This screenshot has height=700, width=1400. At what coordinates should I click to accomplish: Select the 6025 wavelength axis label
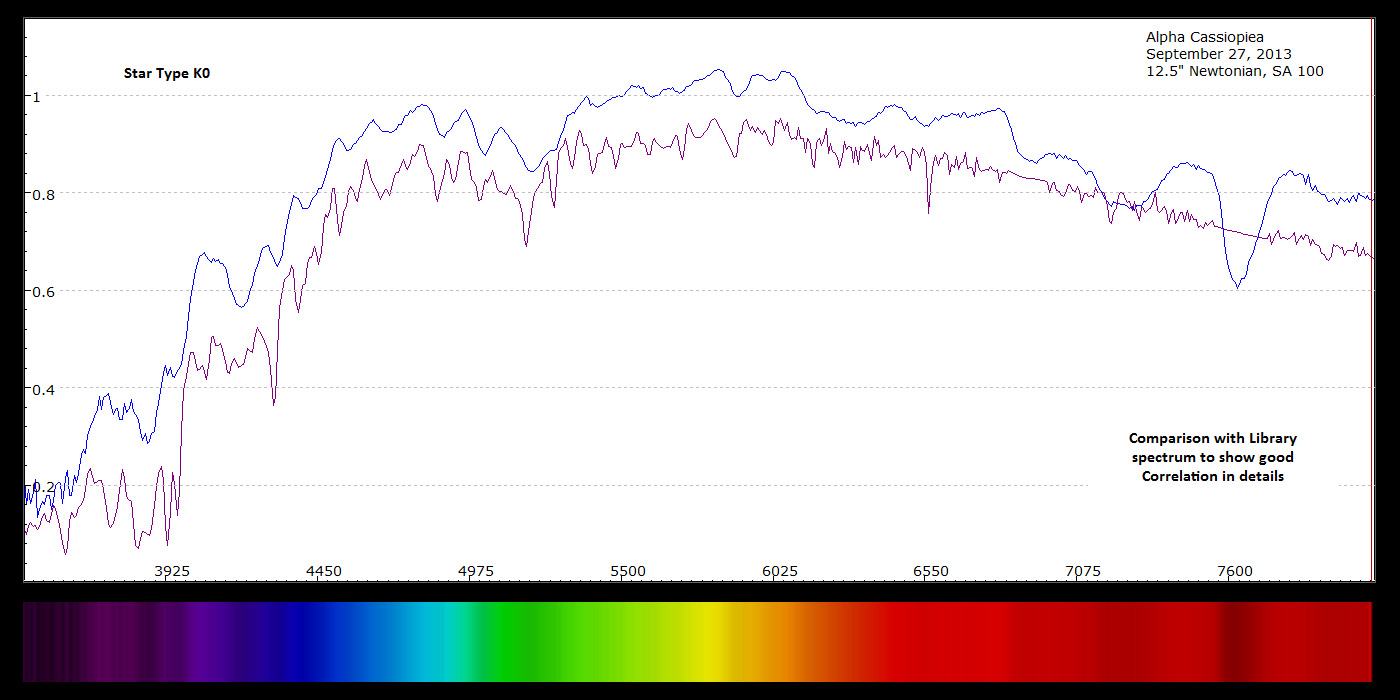point(780,572)
